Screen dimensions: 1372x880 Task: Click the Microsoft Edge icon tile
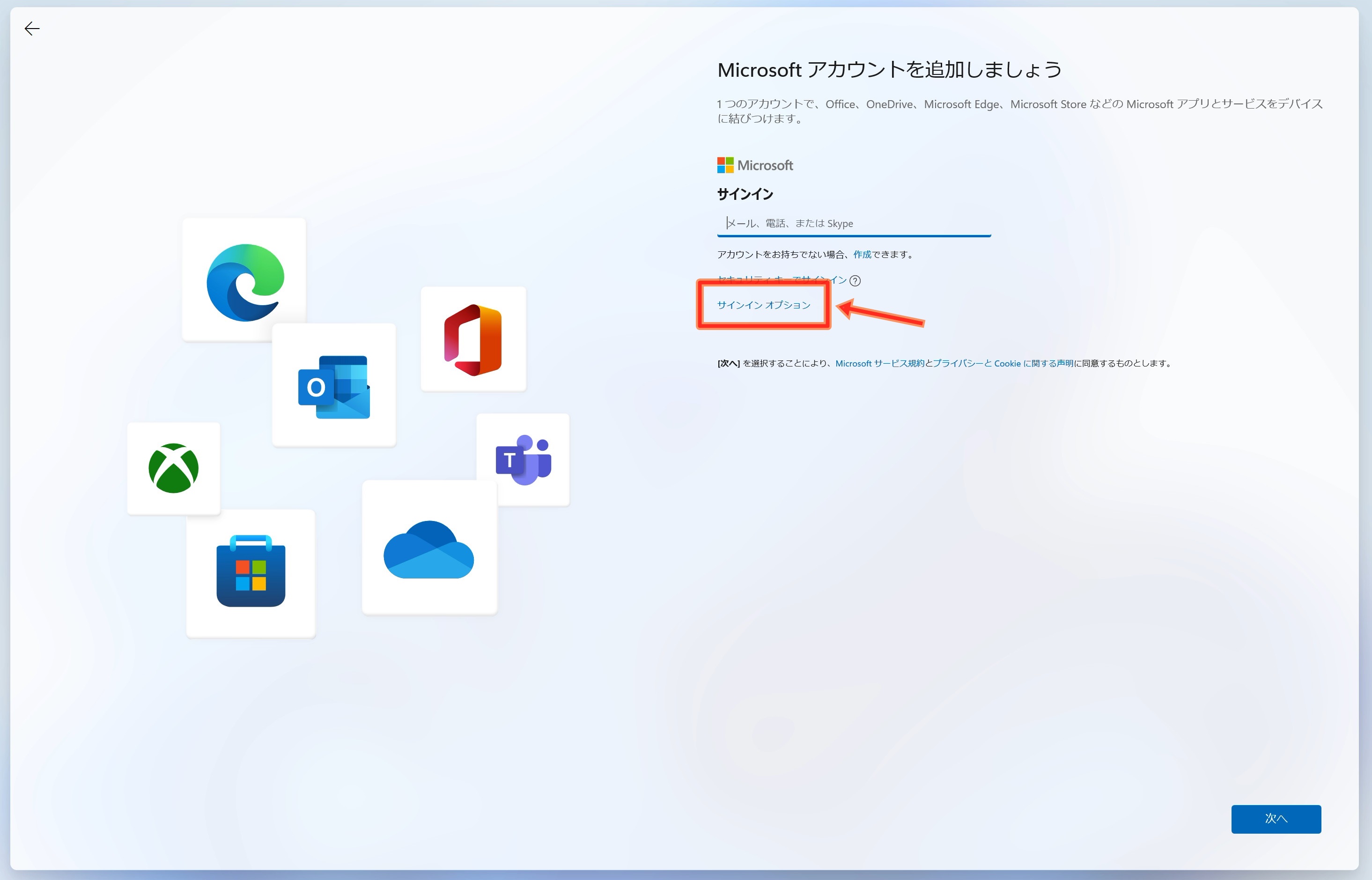click(244, 279)
